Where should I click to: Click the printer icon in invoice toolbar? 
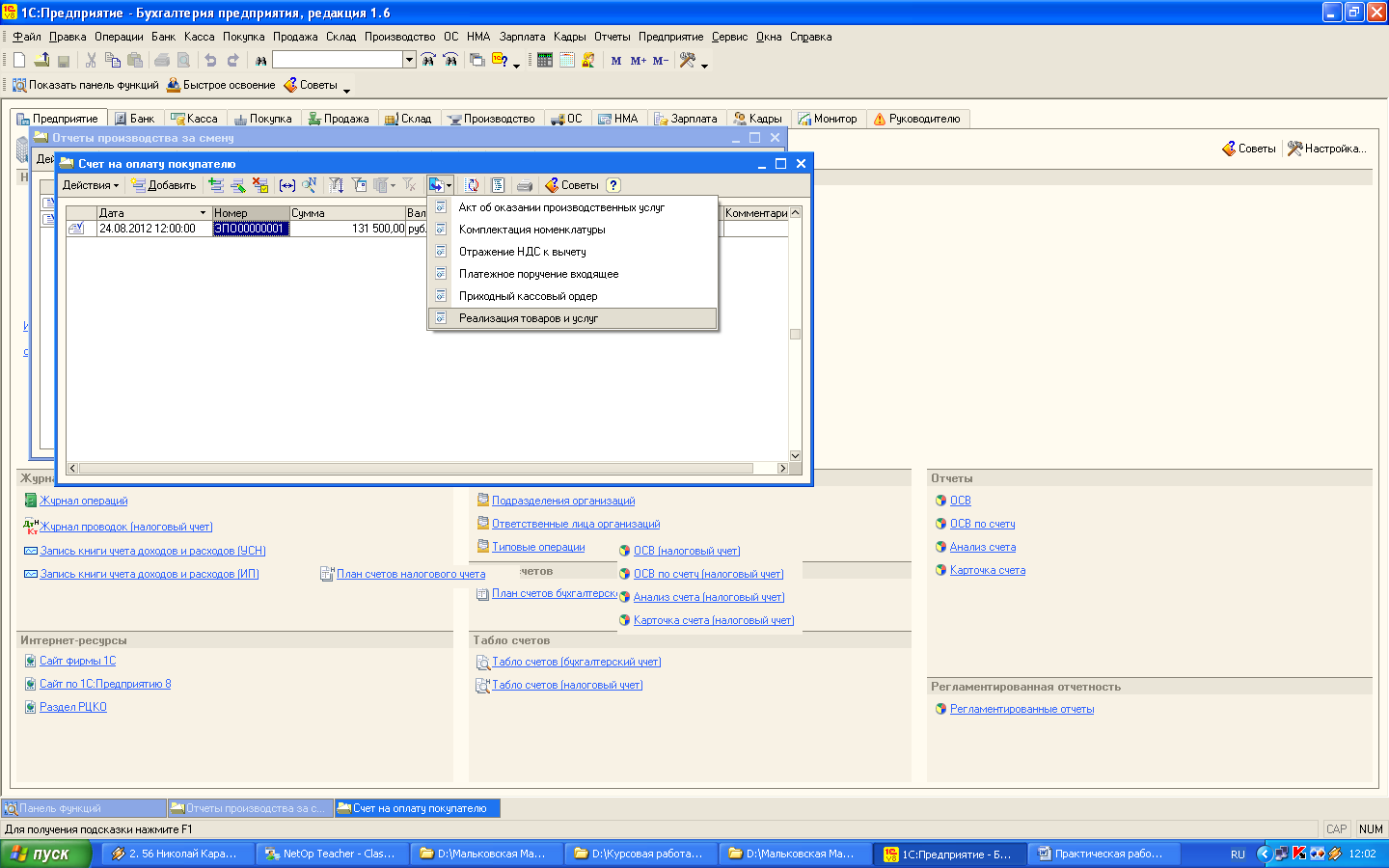[524, 185]
